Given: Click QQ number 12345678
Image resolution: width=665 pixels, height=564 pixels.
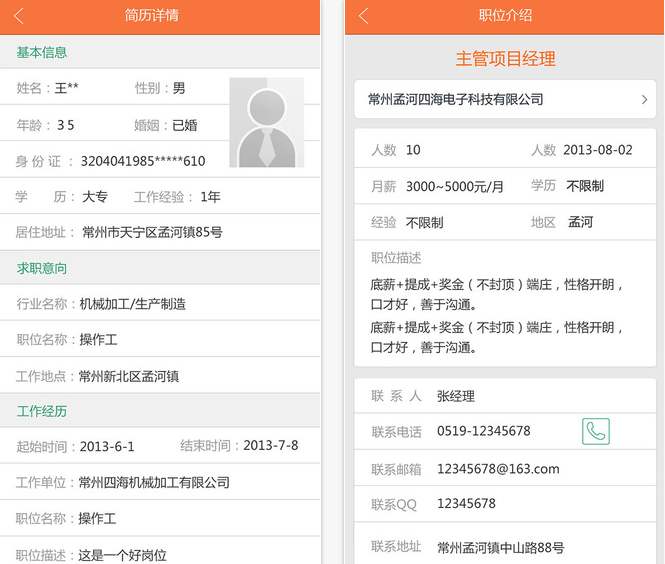Looking at the screenshot, I should click(x=466, y=504).
